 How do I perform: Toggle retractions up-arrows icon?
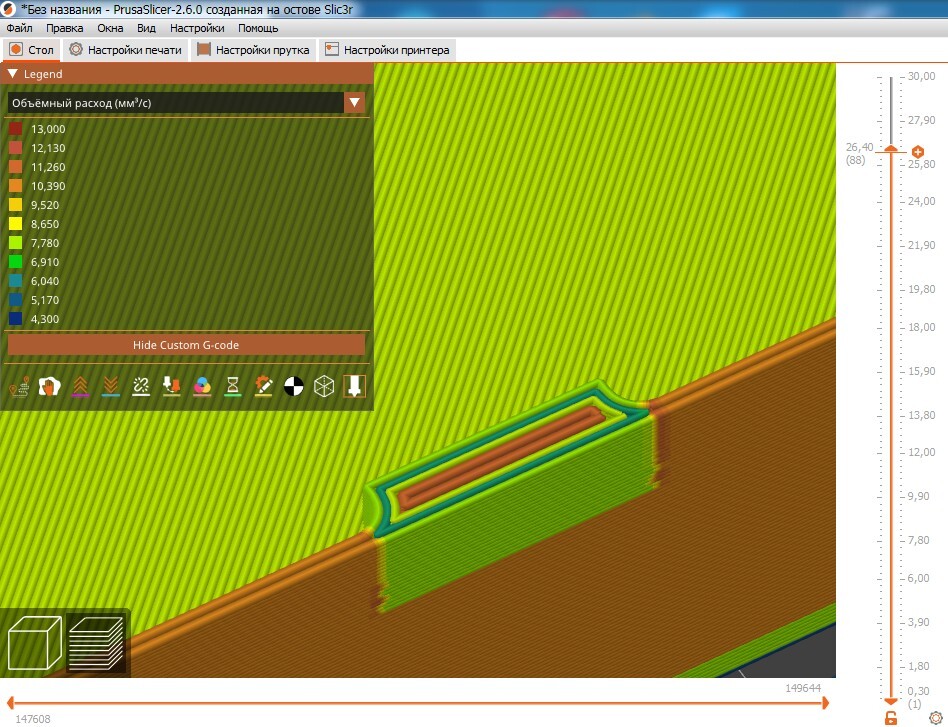point(80,386)
